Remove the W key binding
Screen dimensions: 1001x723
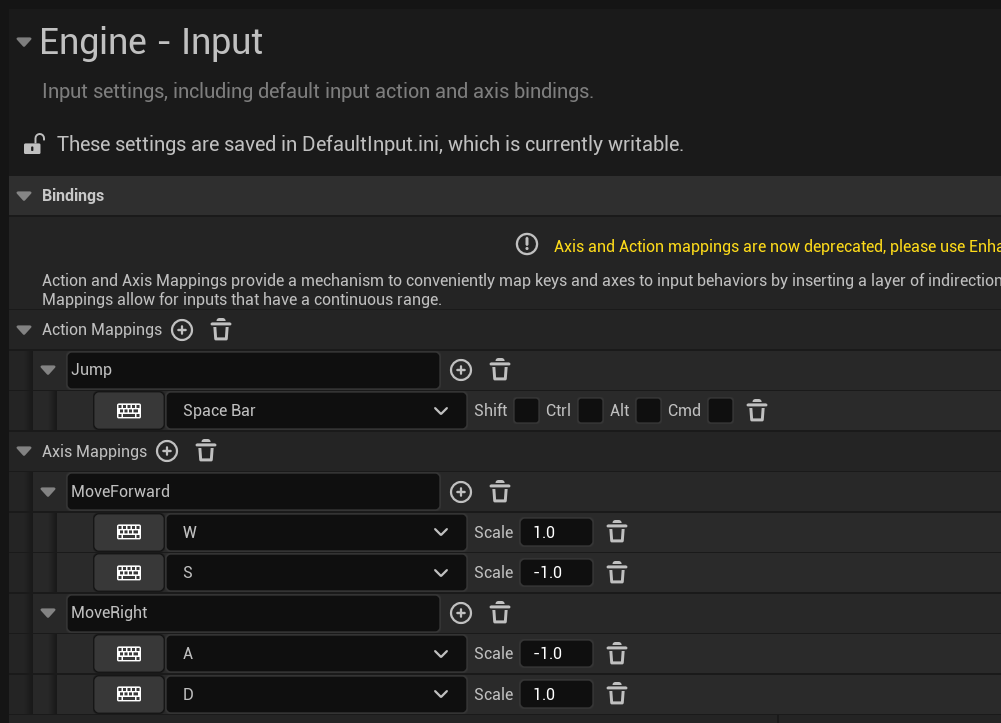tap(617, 532)
